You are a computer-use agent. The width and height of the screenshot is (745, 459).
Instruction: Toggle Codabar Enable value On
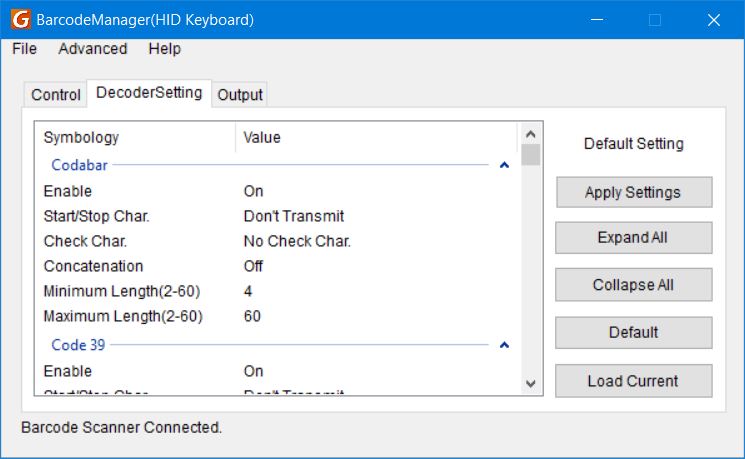tap(254, 191)
